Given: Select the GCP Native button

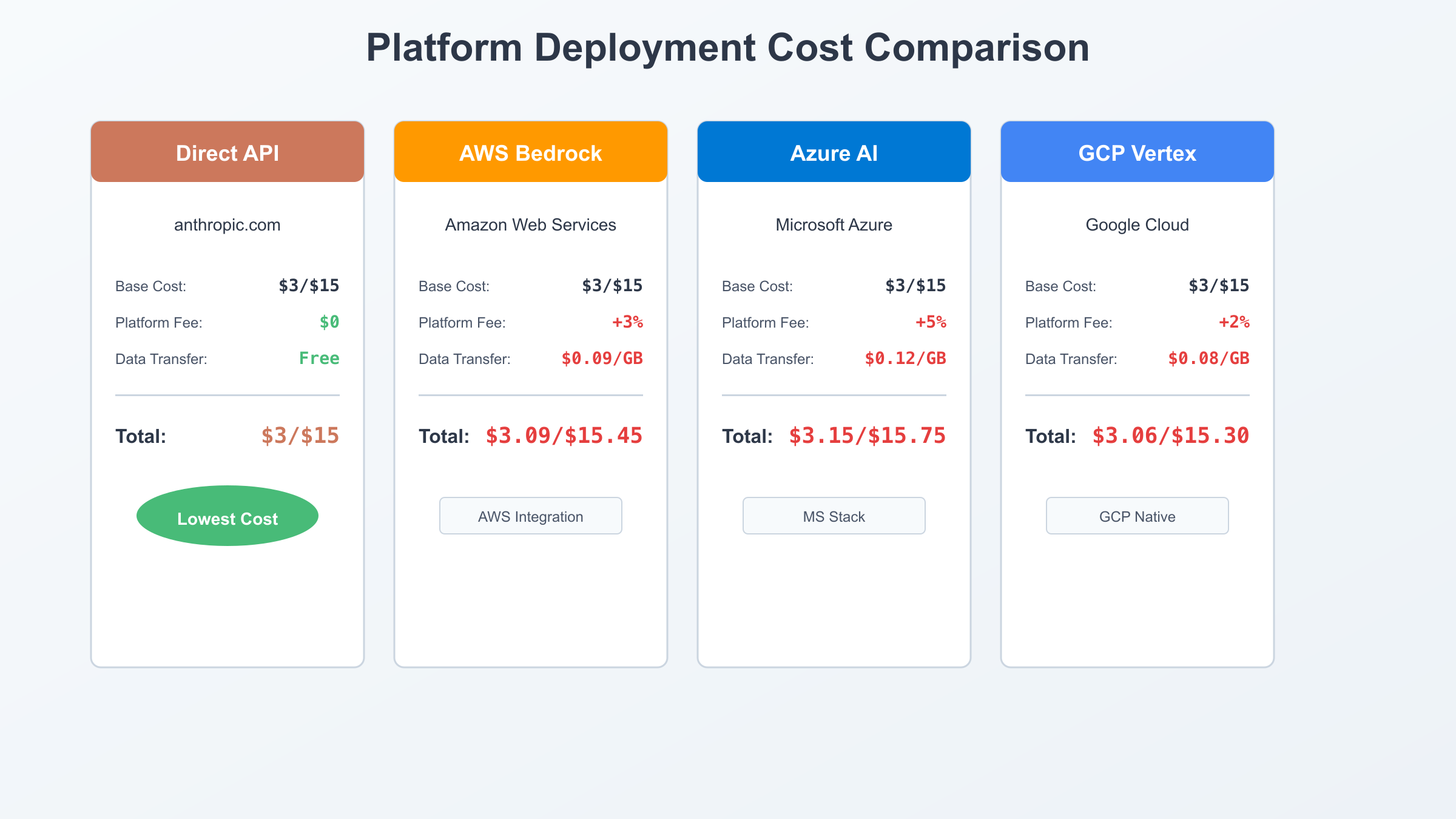Looking at the screenshot, I should (x=1137, y=516).
